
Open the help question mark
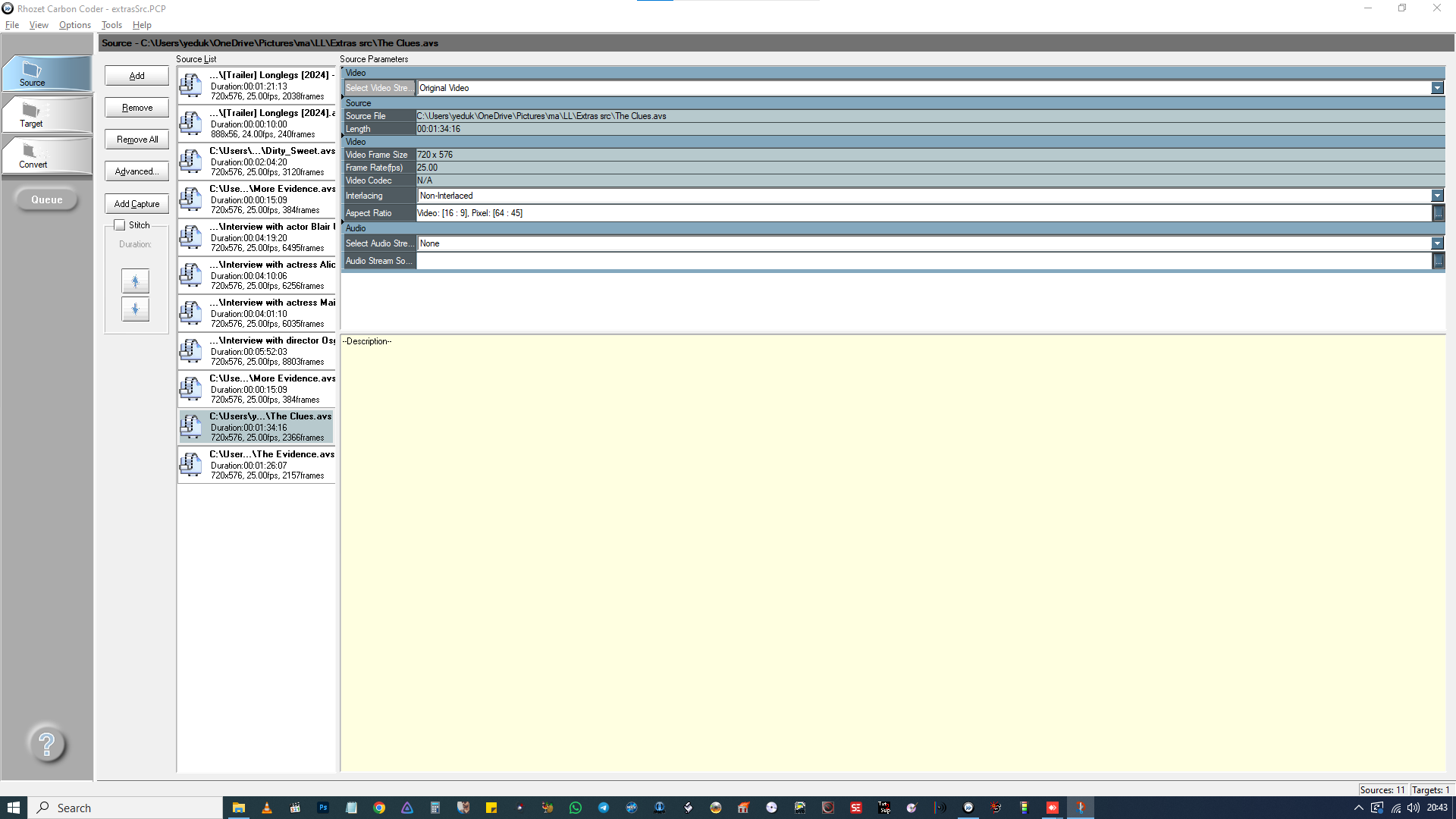[46, 744]
